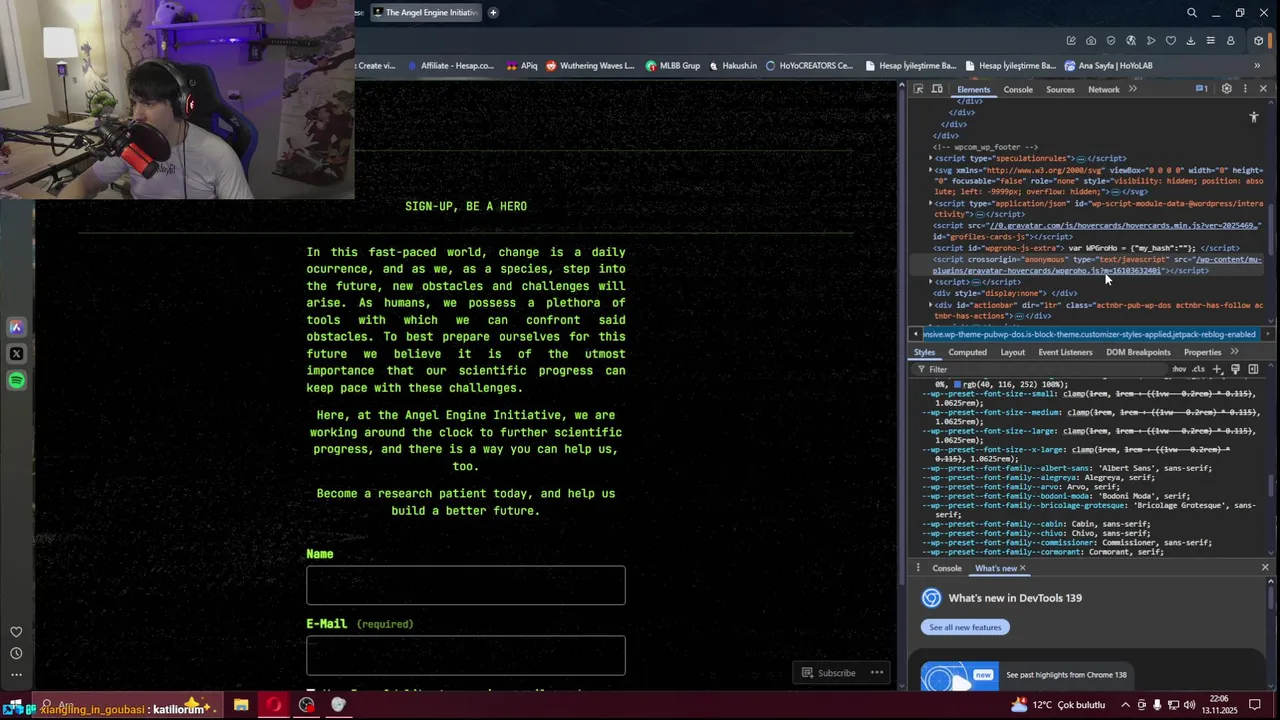Open the Sources panel tab
Image resolution: width=1280 pixels, height=720 pixels.
(1060, 89)
